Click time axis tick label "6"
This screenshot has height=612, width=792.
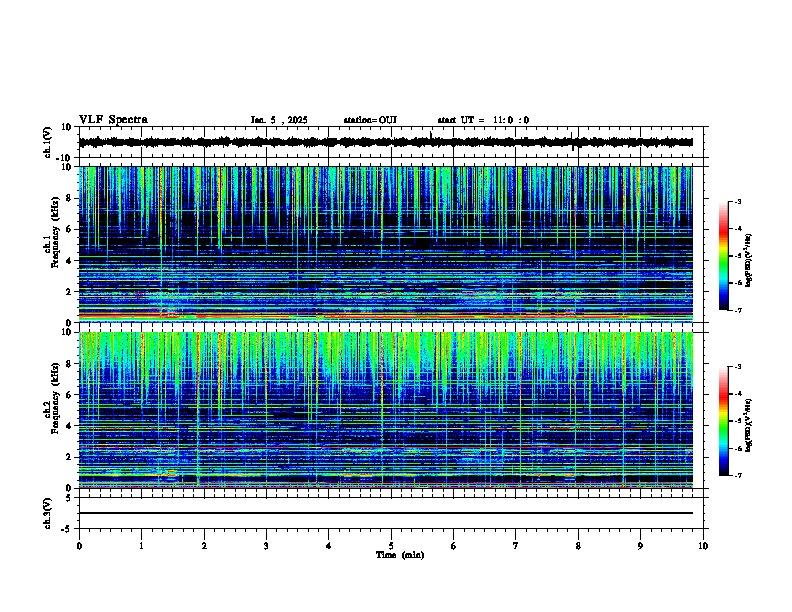454,546
